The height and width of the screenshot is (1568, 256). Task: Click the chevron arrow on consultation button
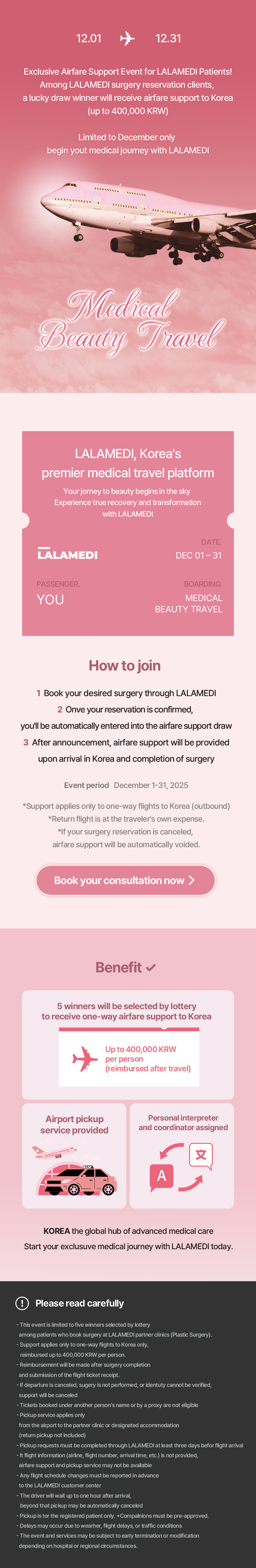click(x=192, y=880)
